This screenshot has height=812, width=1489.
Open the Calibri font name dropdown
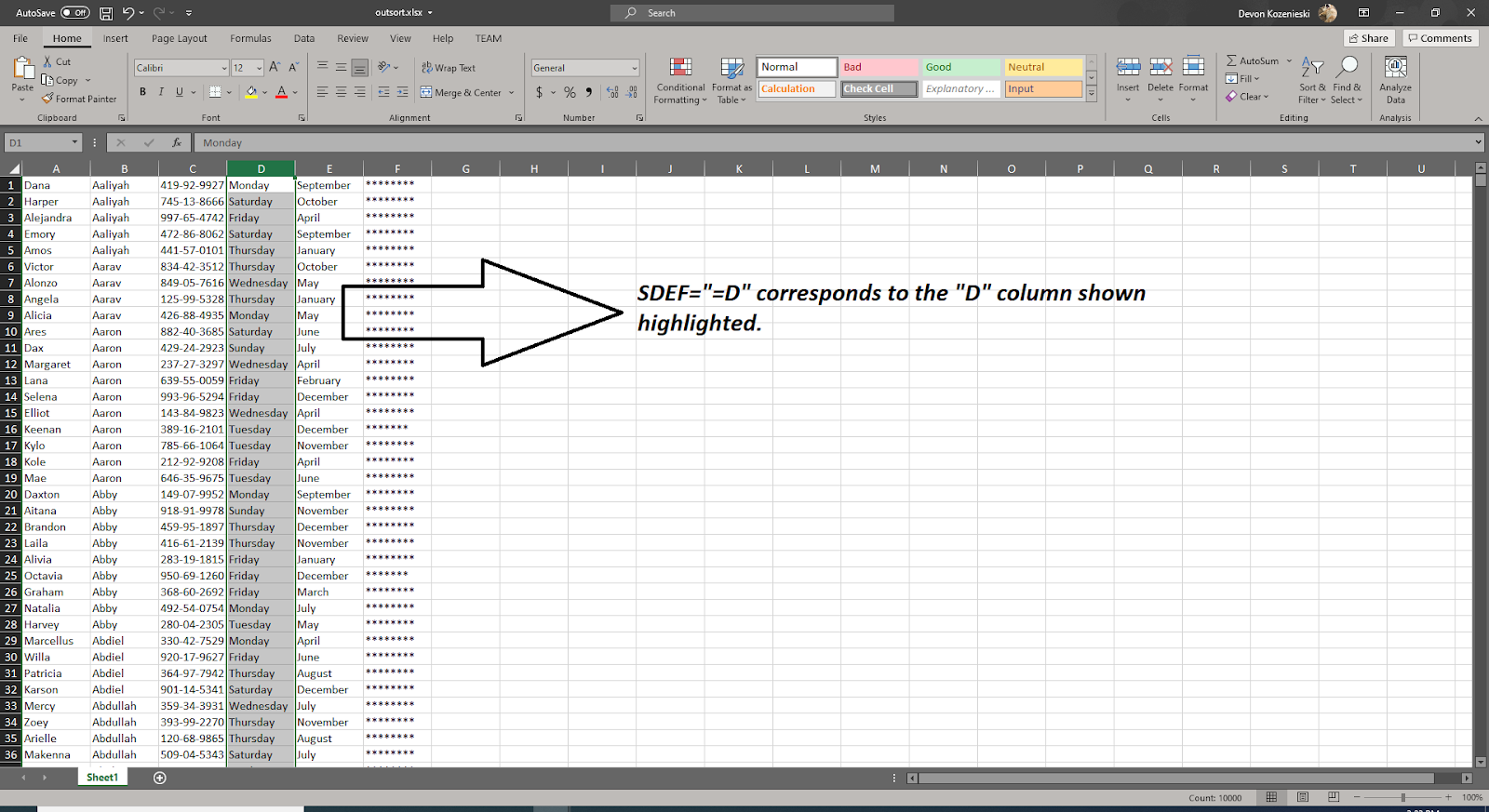pos(224,68)
